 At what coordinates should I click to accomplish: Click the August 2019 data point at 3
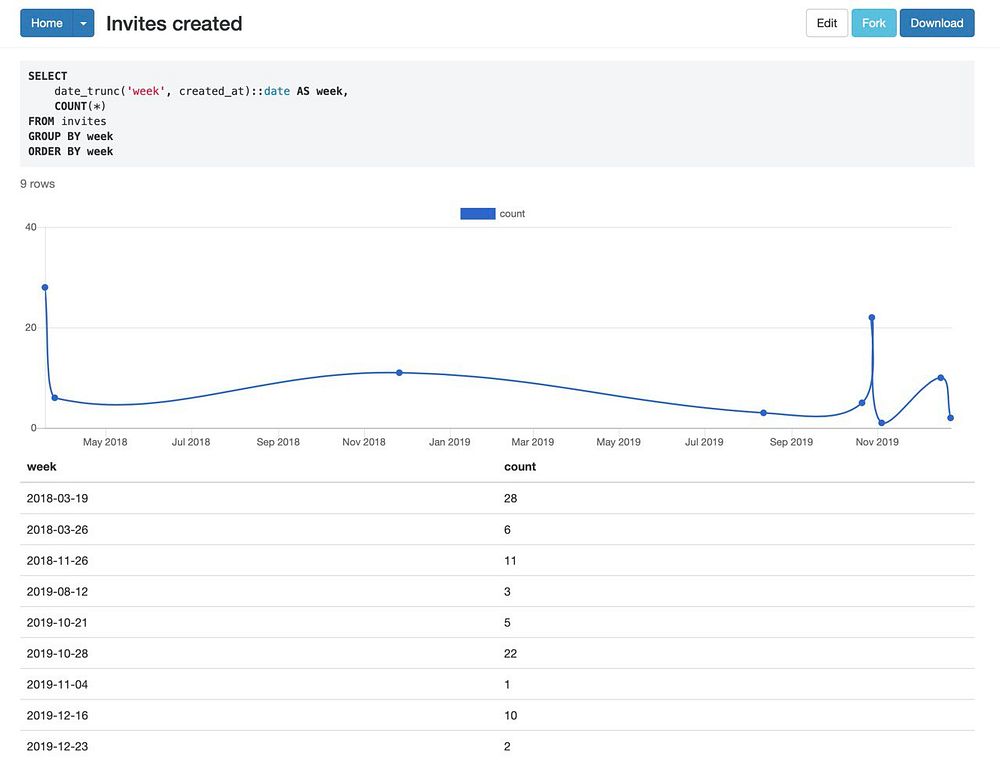[x=763, y=413]
